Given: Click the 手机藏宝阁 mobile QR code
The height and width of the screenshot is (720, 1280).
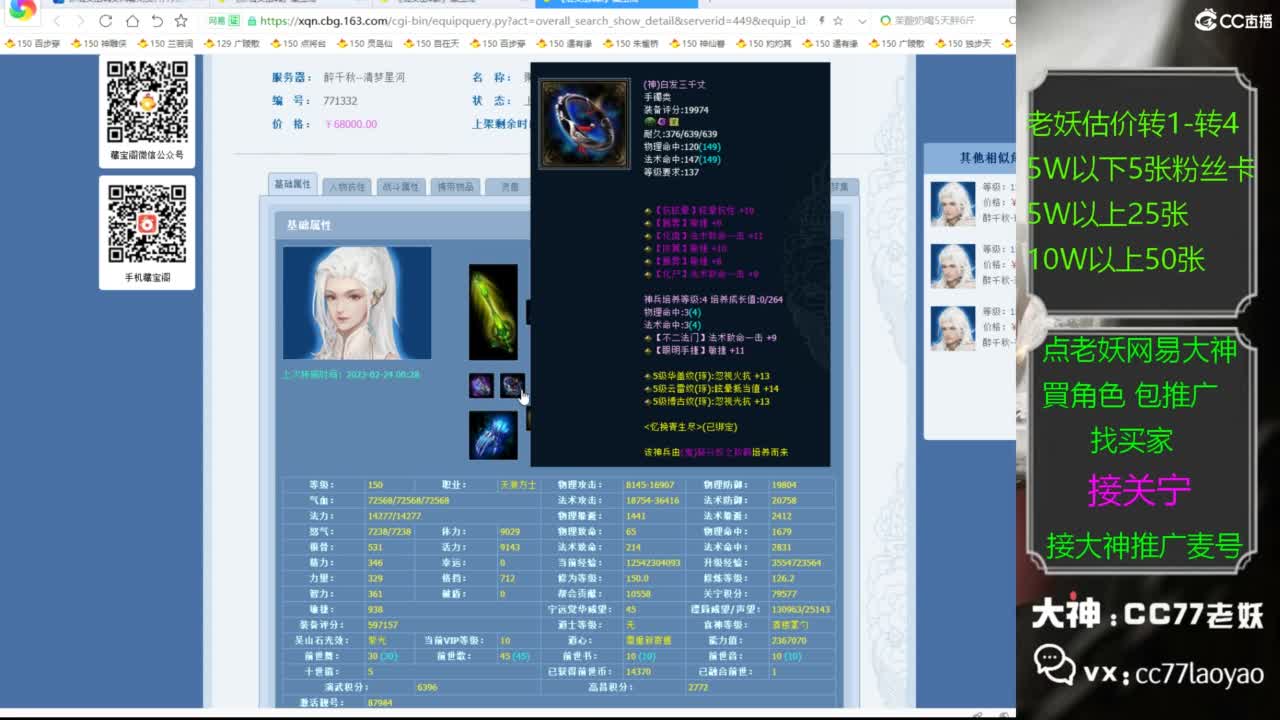Looking at the screenshot, I should click(x=147, y=224).
